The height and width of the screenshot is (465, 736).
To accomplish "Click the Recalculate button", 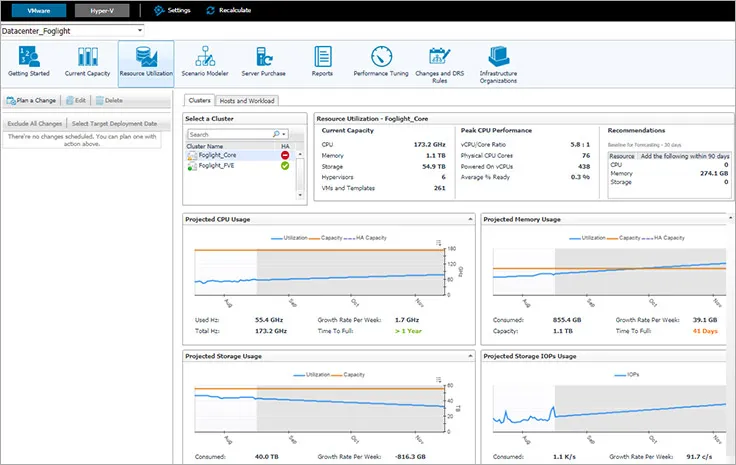I will click(x=226, y=10).
